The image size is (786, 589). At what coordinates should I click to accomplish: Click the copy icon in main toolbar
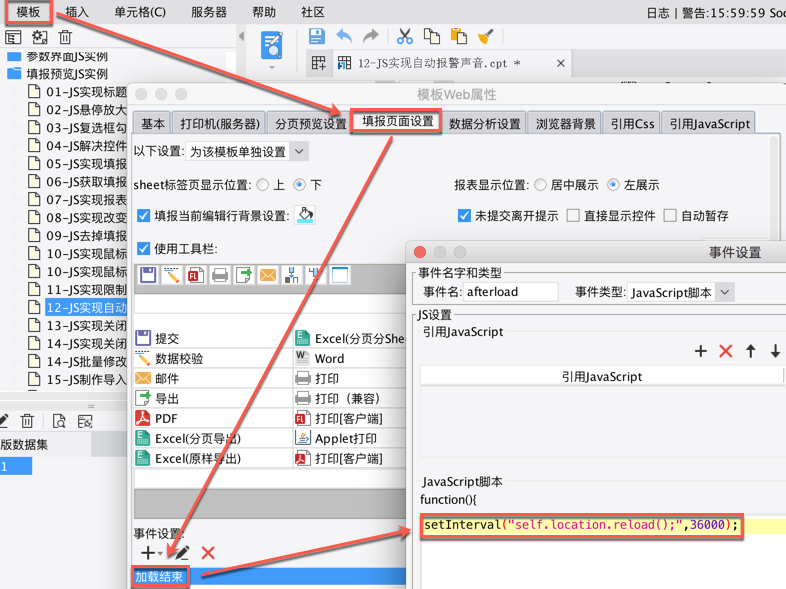pos(432,36)
